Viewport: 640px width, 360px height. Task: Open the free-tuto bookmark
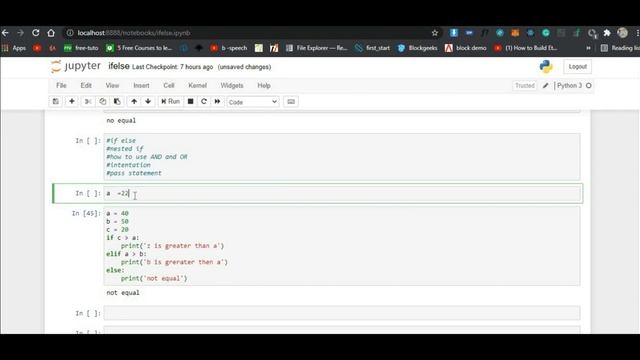click(x=81, y=48)
